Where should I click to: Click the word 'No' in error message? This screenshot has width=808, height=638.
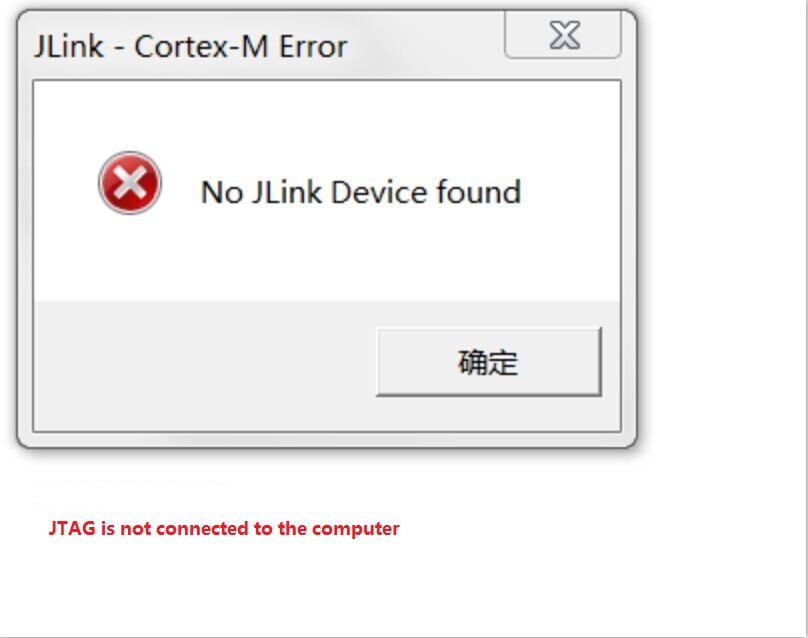(x=222, y=193)
